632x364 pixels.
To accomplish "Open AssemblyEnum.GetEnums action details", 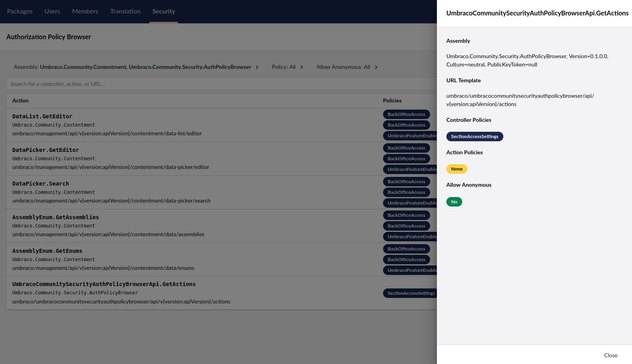I will tap(222, 259).
